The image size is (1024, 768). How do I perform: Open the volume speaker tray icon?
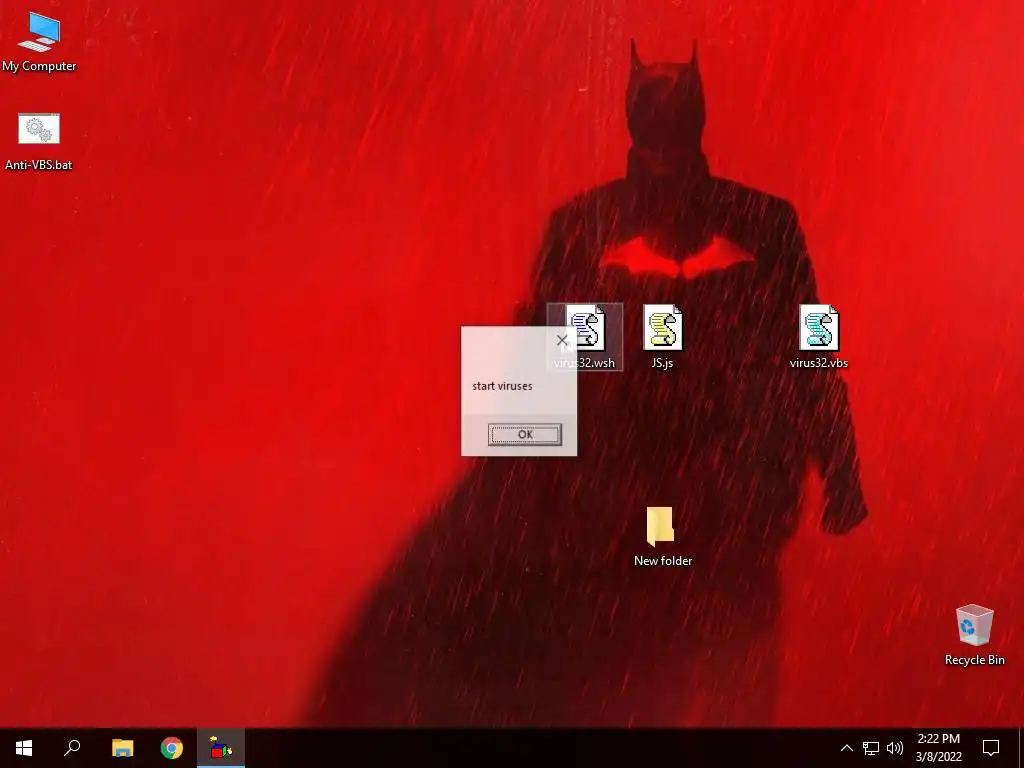(x=895, y=748)
